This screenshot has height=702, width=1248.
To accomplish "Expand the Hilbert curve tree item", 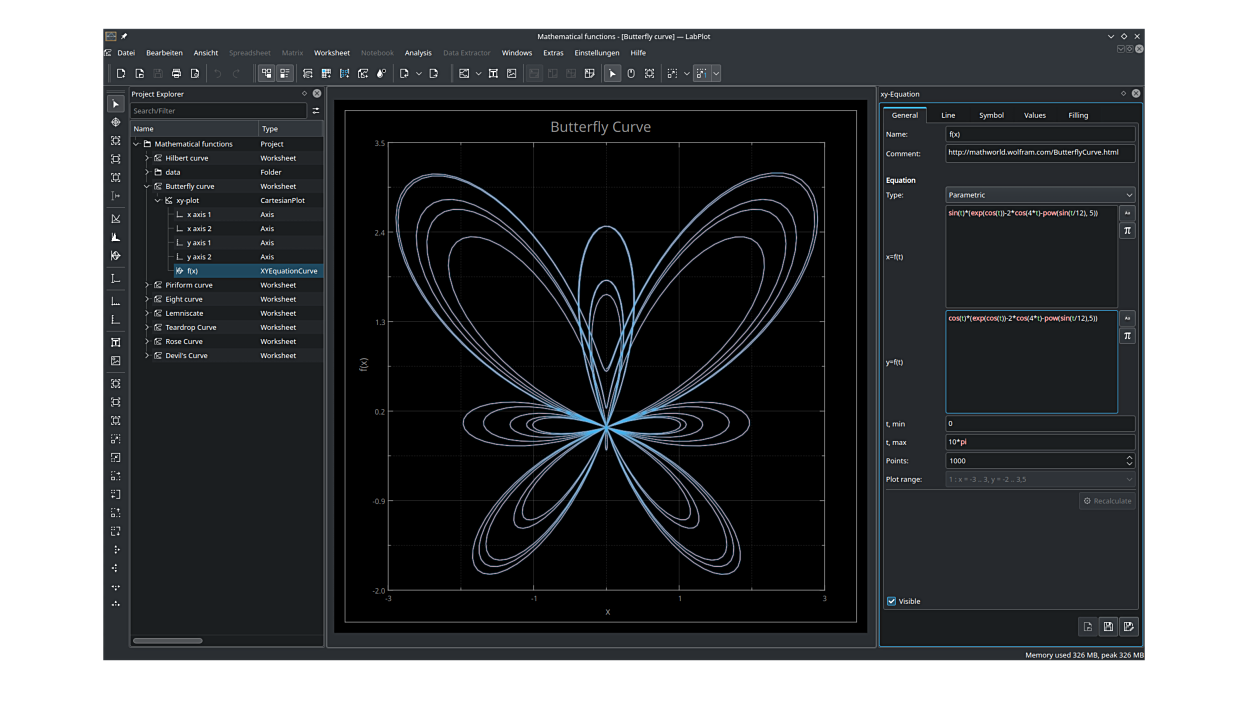I will 147,158.
